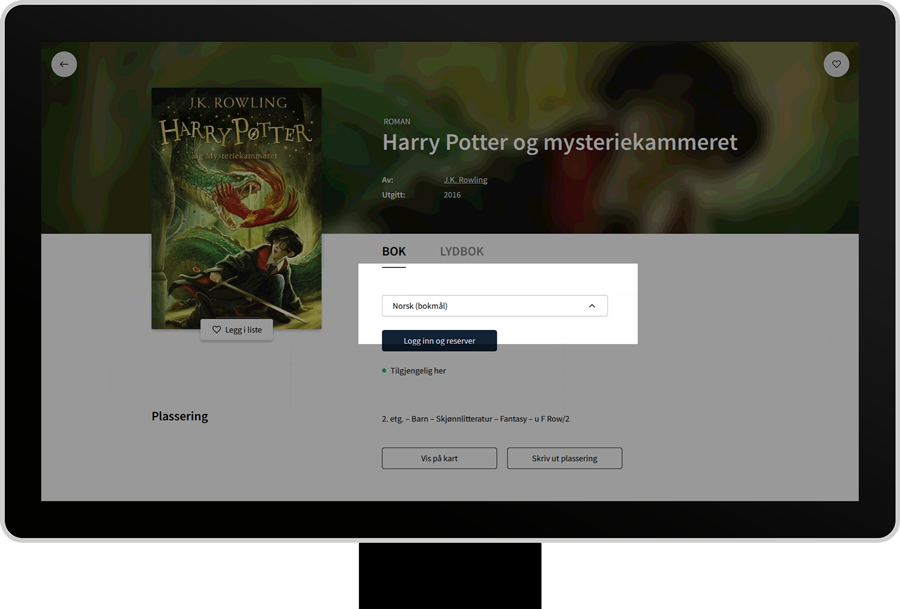Click the green availability dot
Image resolution: width=900 pixels, height=609 pixels.
[384, 371]
